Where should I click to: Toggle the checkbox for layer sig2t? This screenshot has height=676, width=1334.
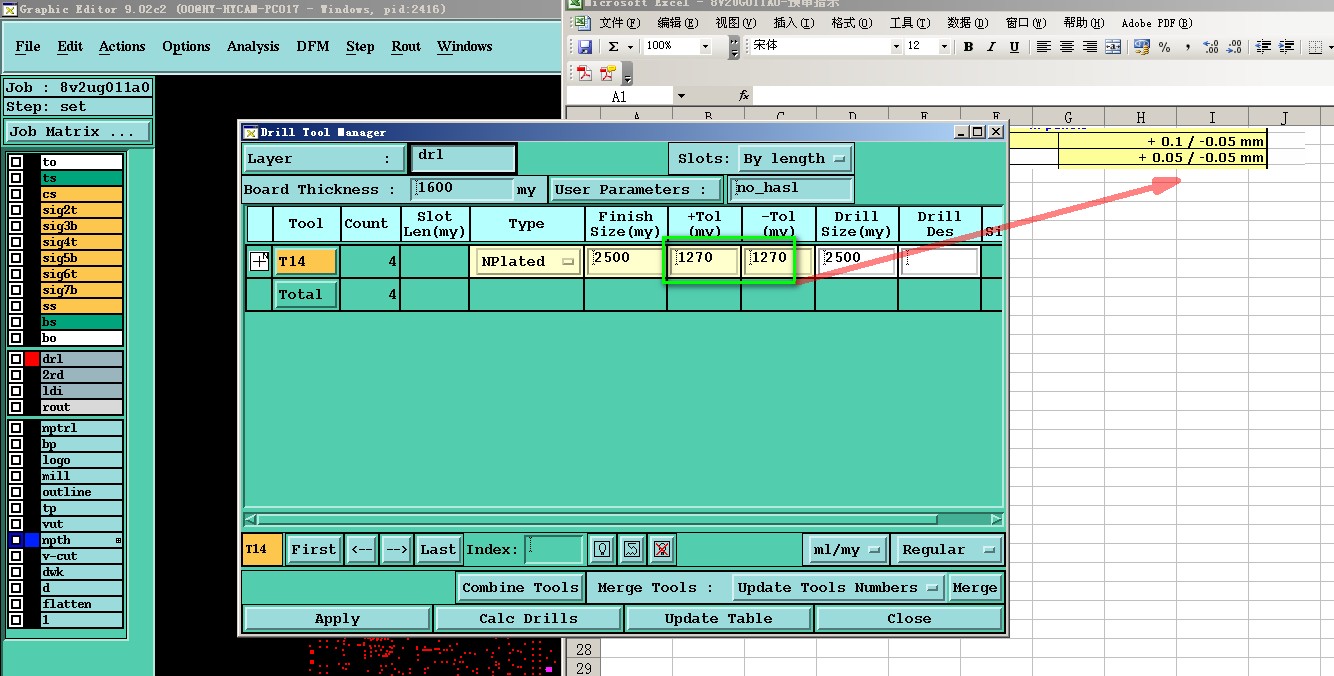(16, 210)
